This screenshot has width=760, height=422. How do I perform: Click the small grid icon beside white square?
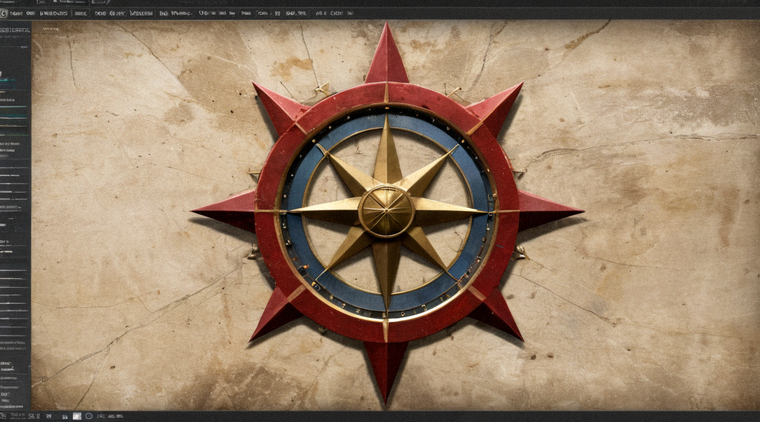pos(65,417)
